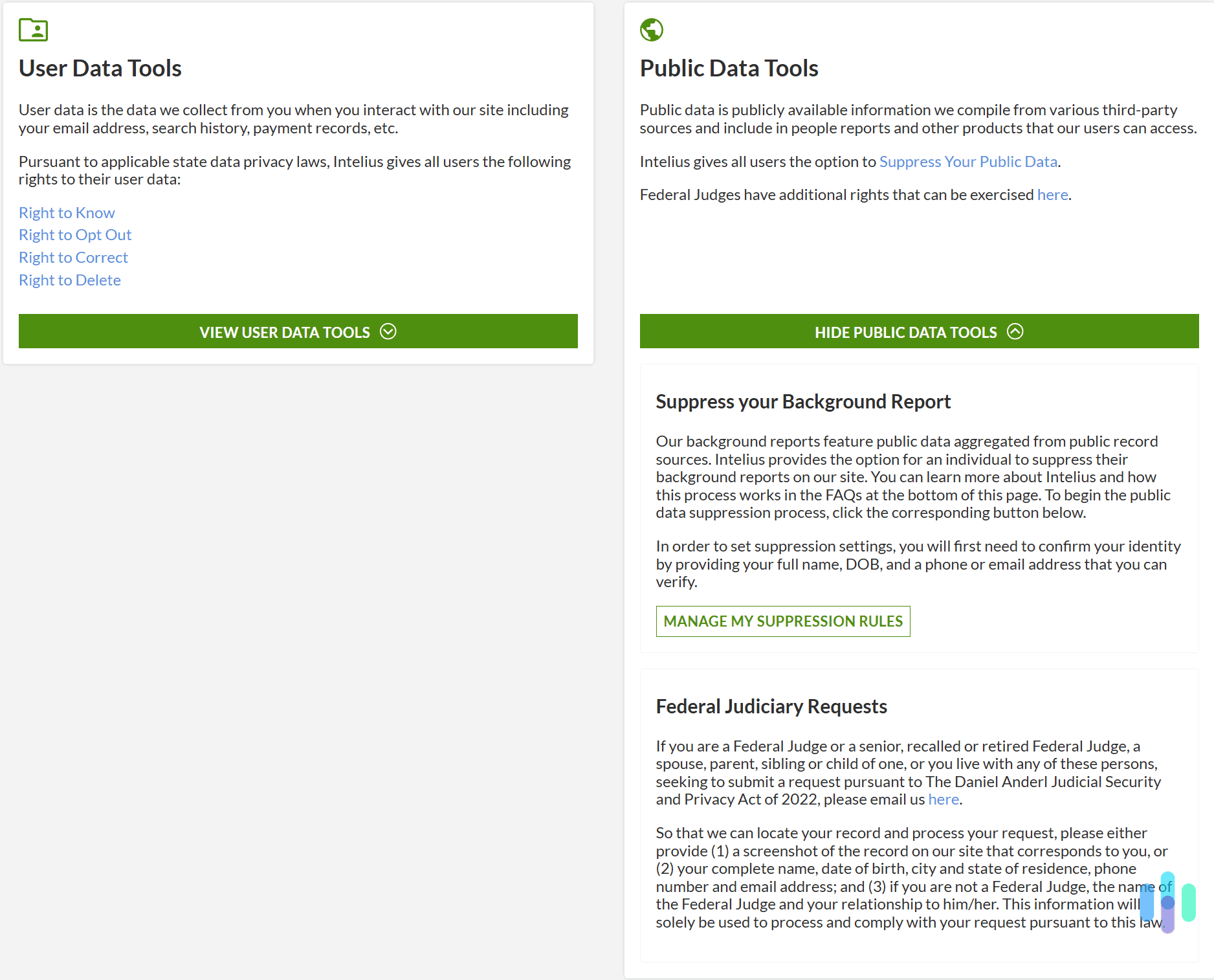Viewport: 1214px width, 980px height.
Task: Click the User Data Tools person-card icon
Action: (33, 30)
